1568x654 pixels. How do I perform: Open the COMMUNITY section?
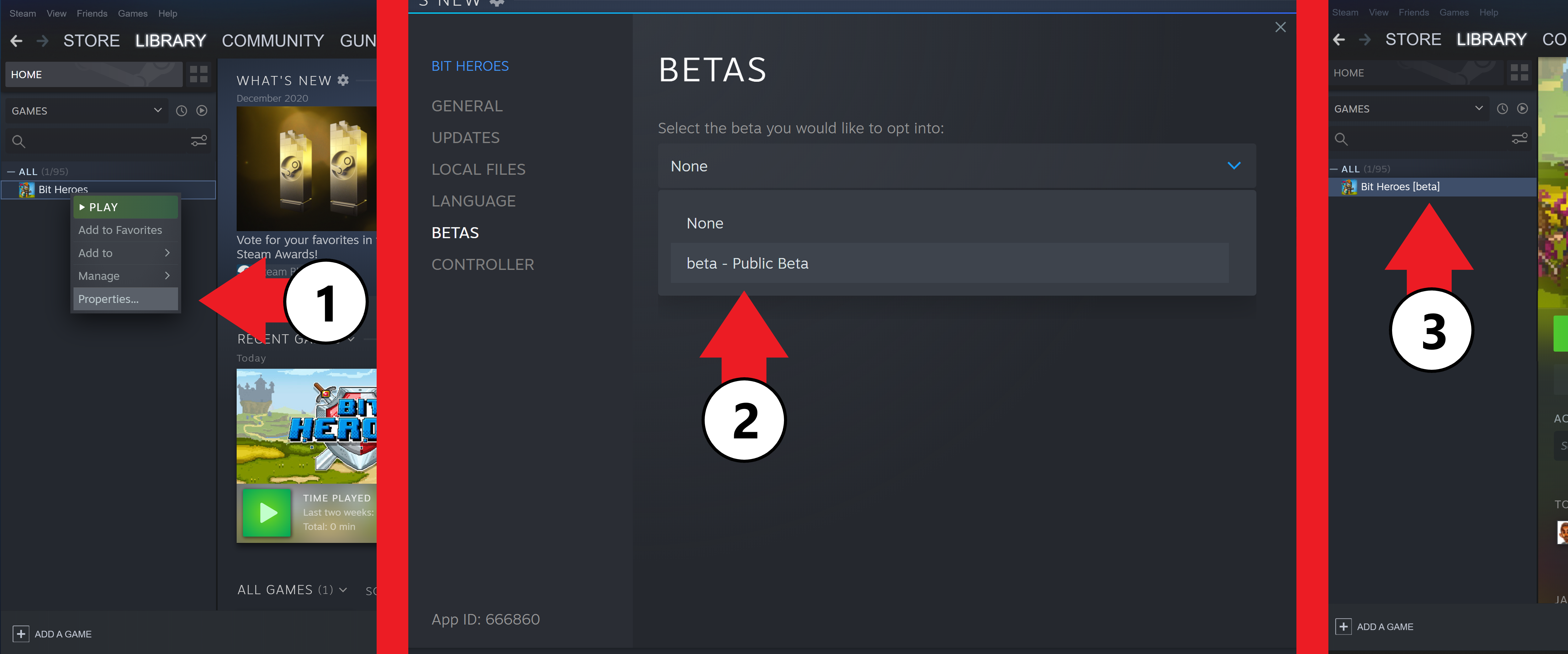coord(272,41)
